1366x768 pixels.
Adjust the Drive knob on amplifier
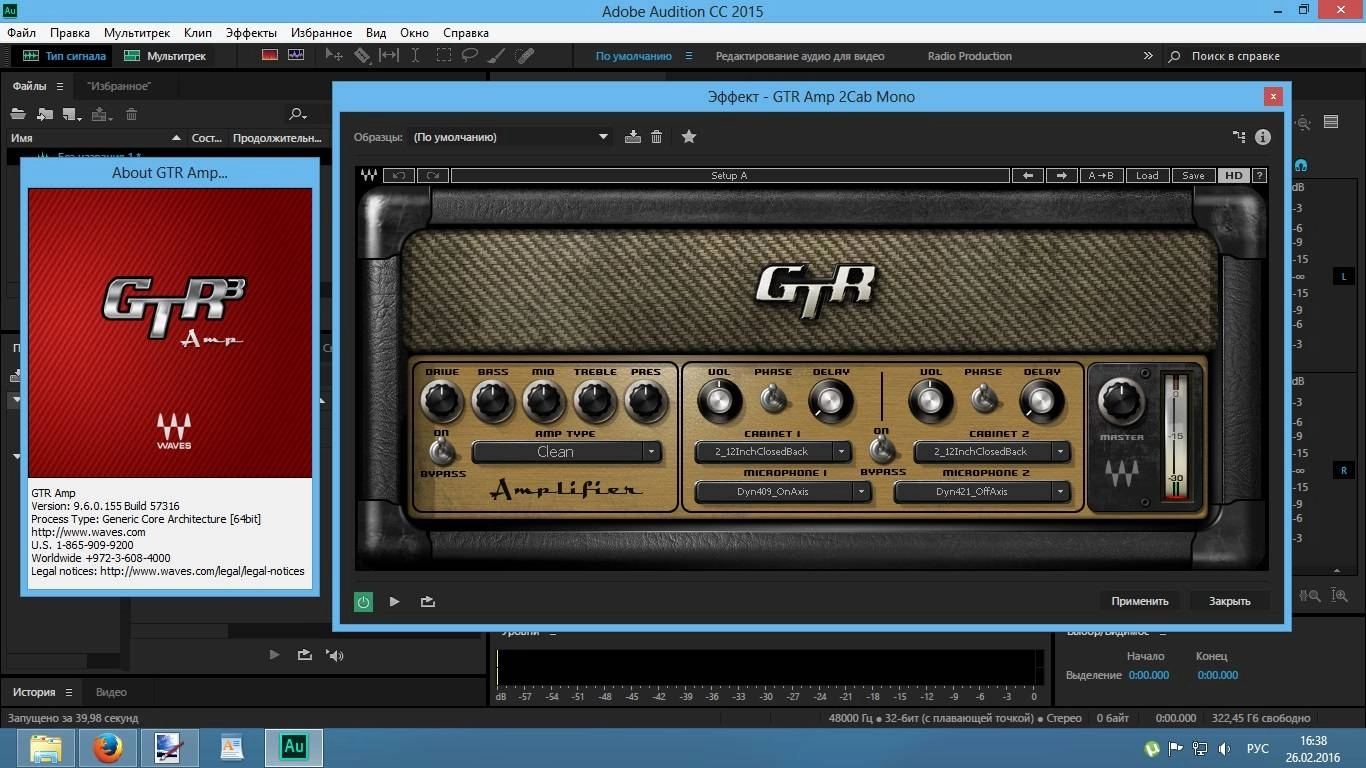point(442,401)
